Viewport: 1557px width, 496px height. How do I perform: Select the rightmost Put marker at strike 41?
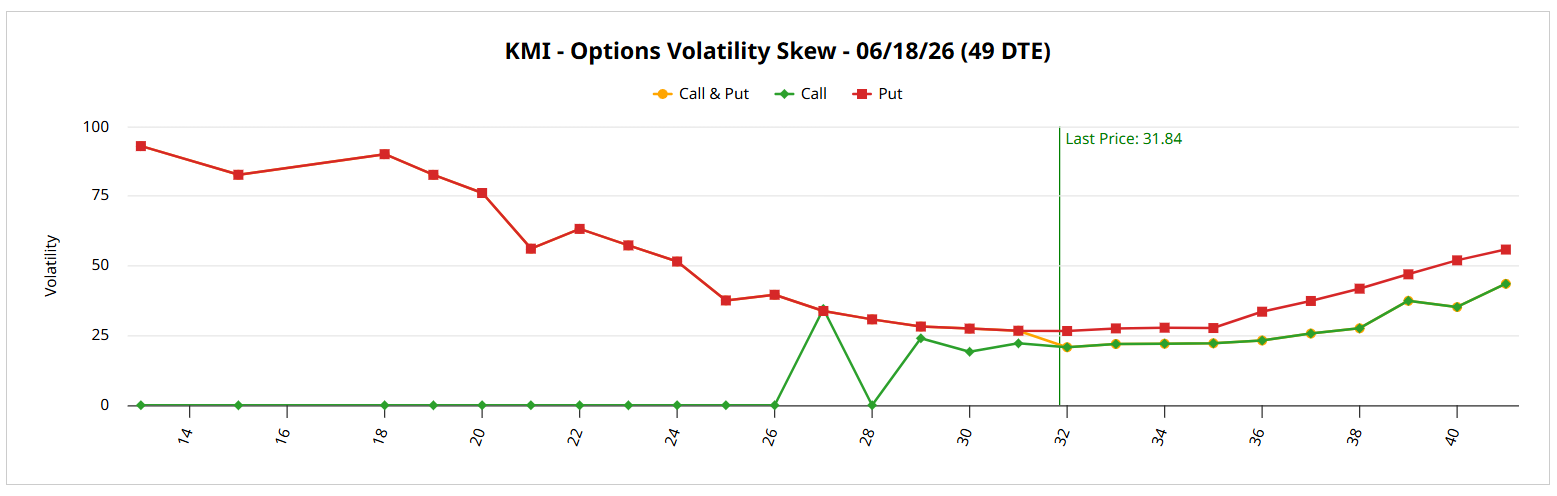click(1505, 250)
